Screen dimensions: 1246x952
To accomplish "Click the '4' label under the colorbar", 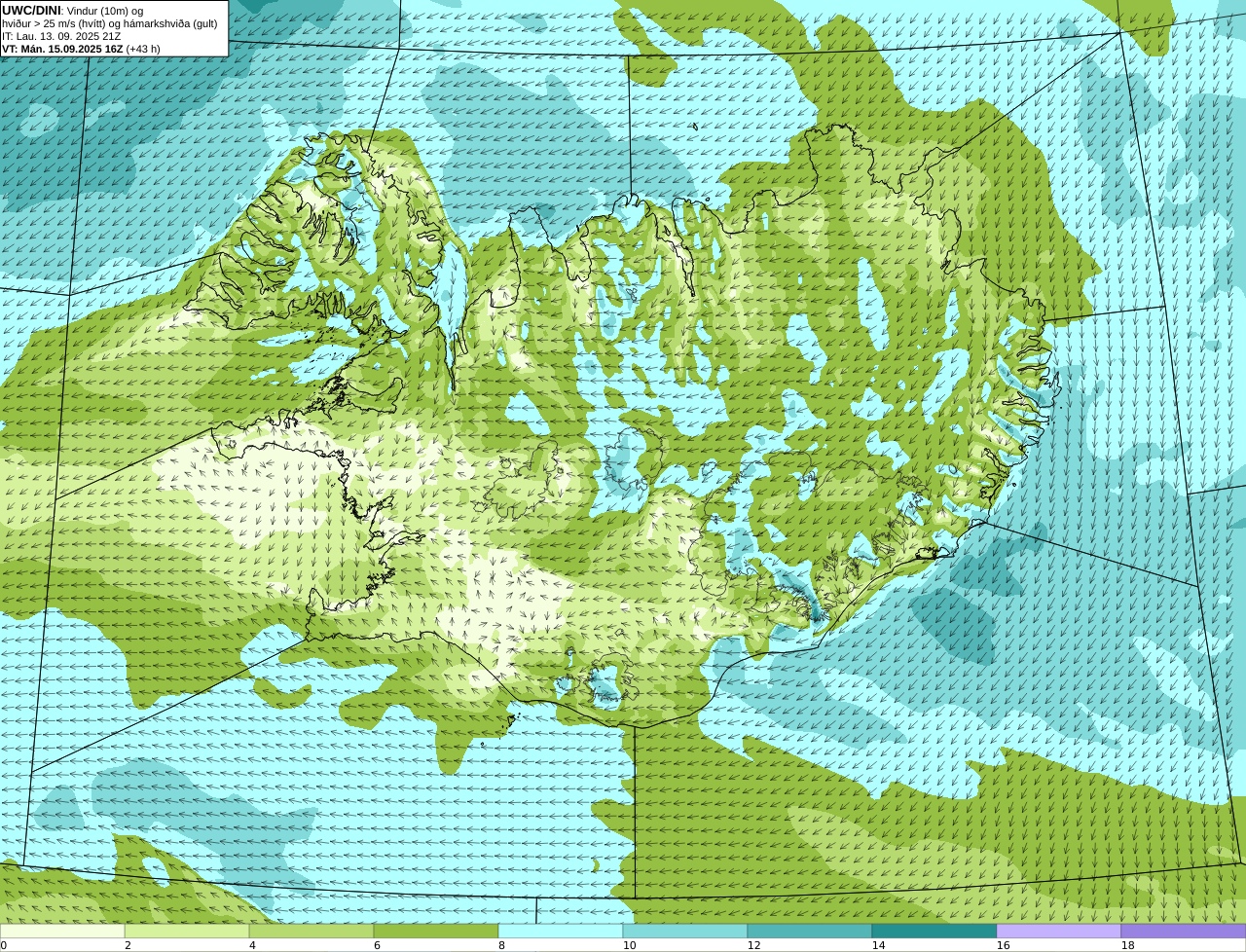I will (252, 945).
